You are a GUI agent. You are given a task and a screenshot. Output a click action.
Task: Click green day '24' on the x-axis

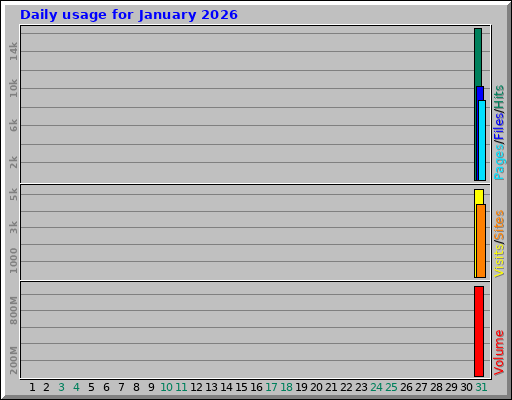376,387
